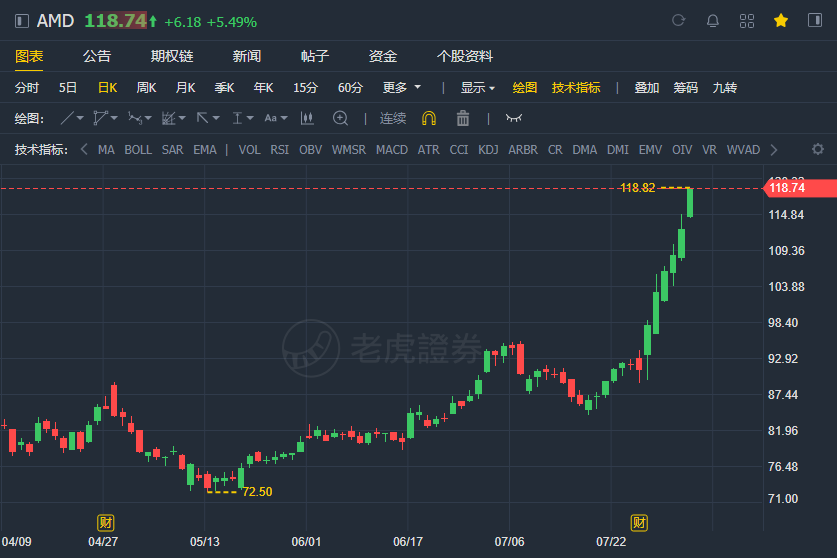Toggle right sidebar panel icon
837x558 pixels.
(x=815, y=21)
